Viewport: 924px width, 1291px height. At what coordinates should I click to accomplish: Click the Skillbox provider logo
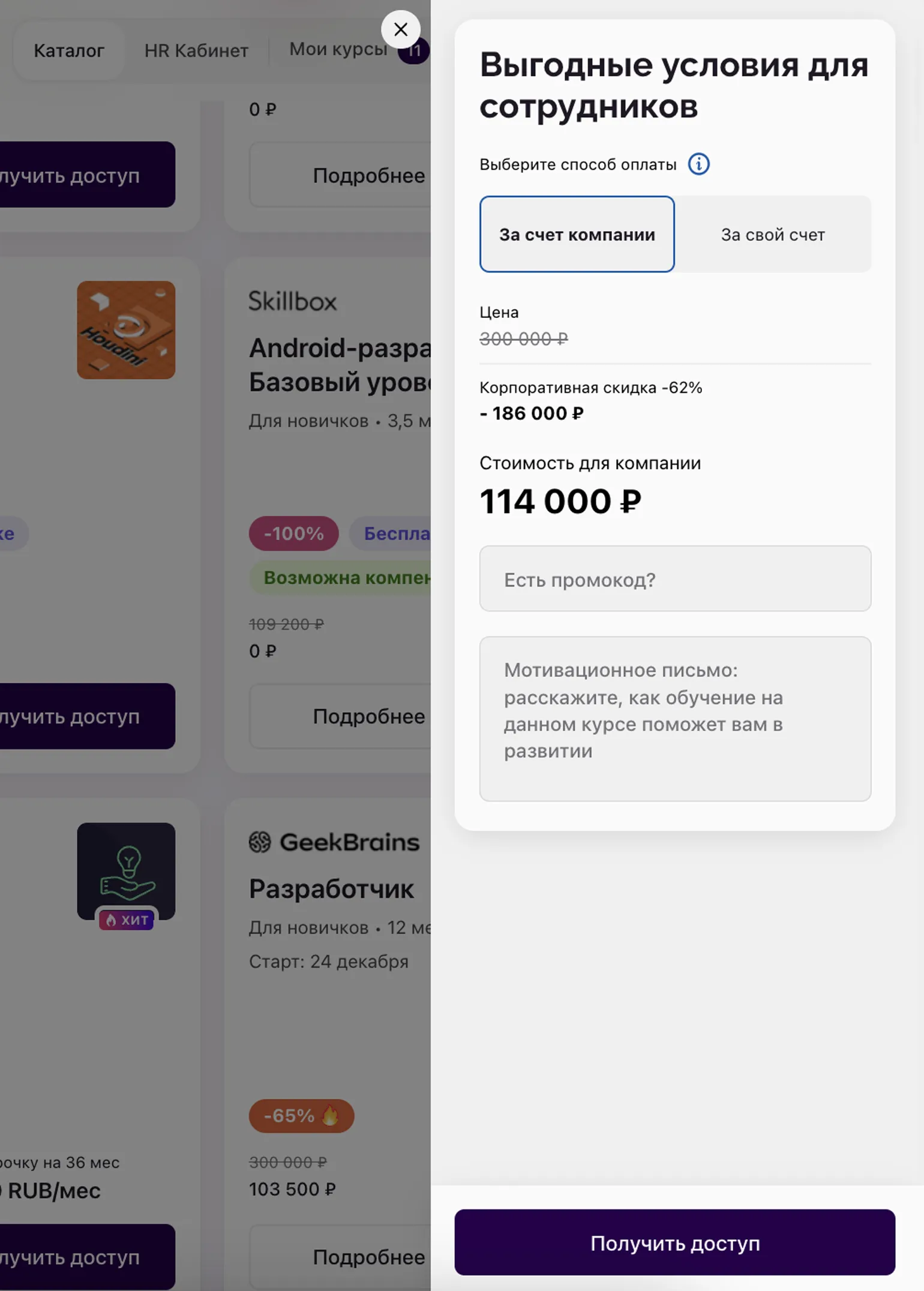coord(293,301)
